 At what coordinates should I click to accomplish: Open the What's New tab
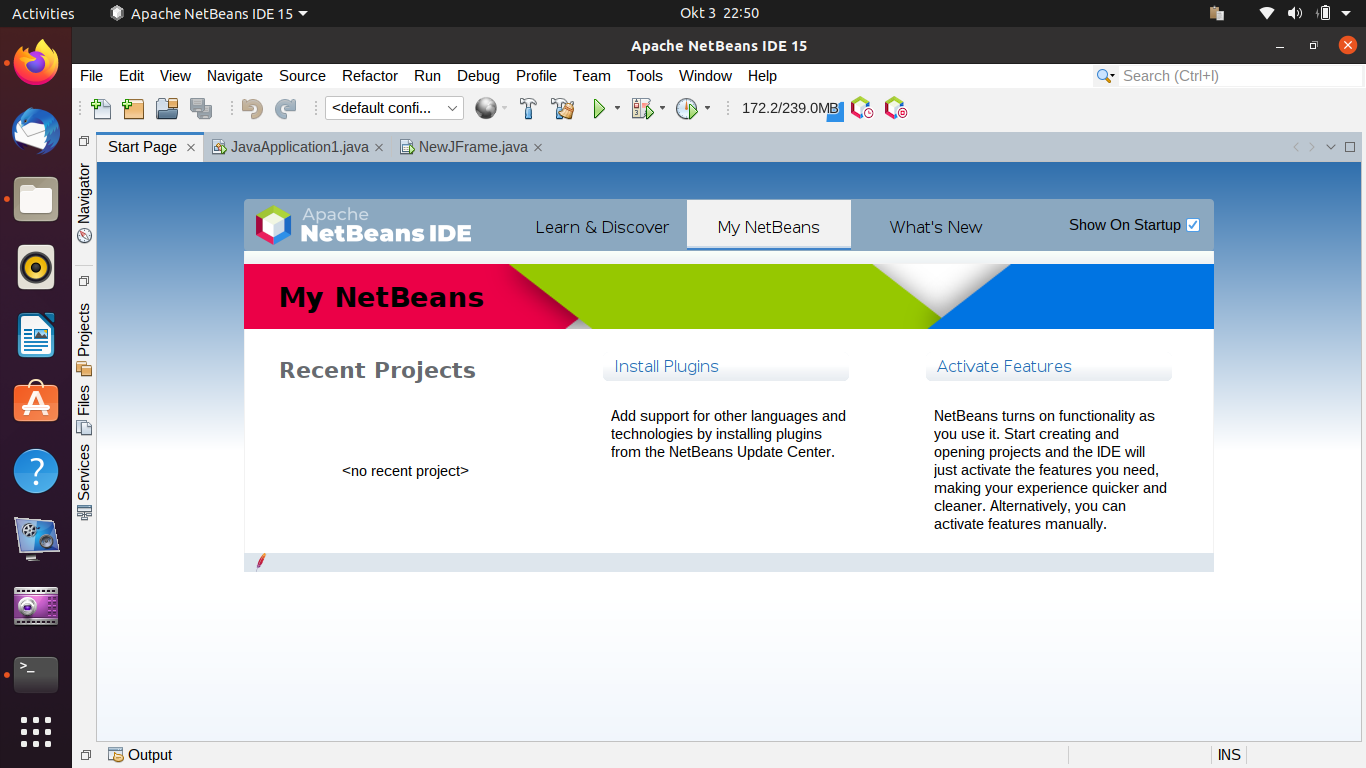[x=936, y=227]
